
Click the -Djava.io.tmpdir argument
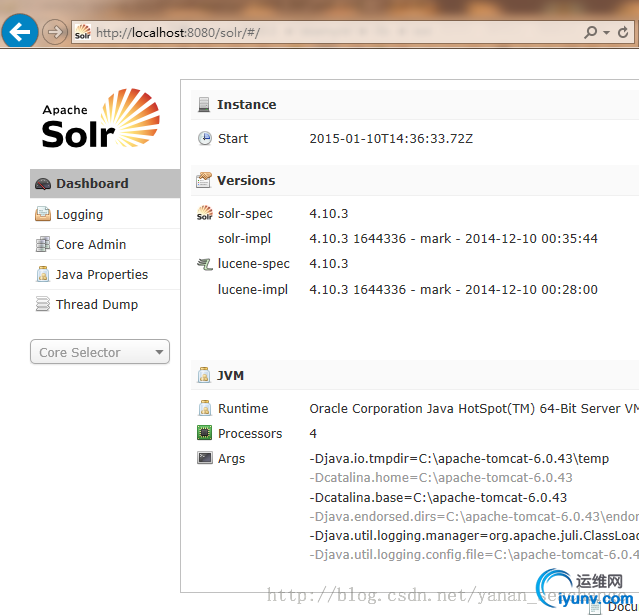coord(459,458)
